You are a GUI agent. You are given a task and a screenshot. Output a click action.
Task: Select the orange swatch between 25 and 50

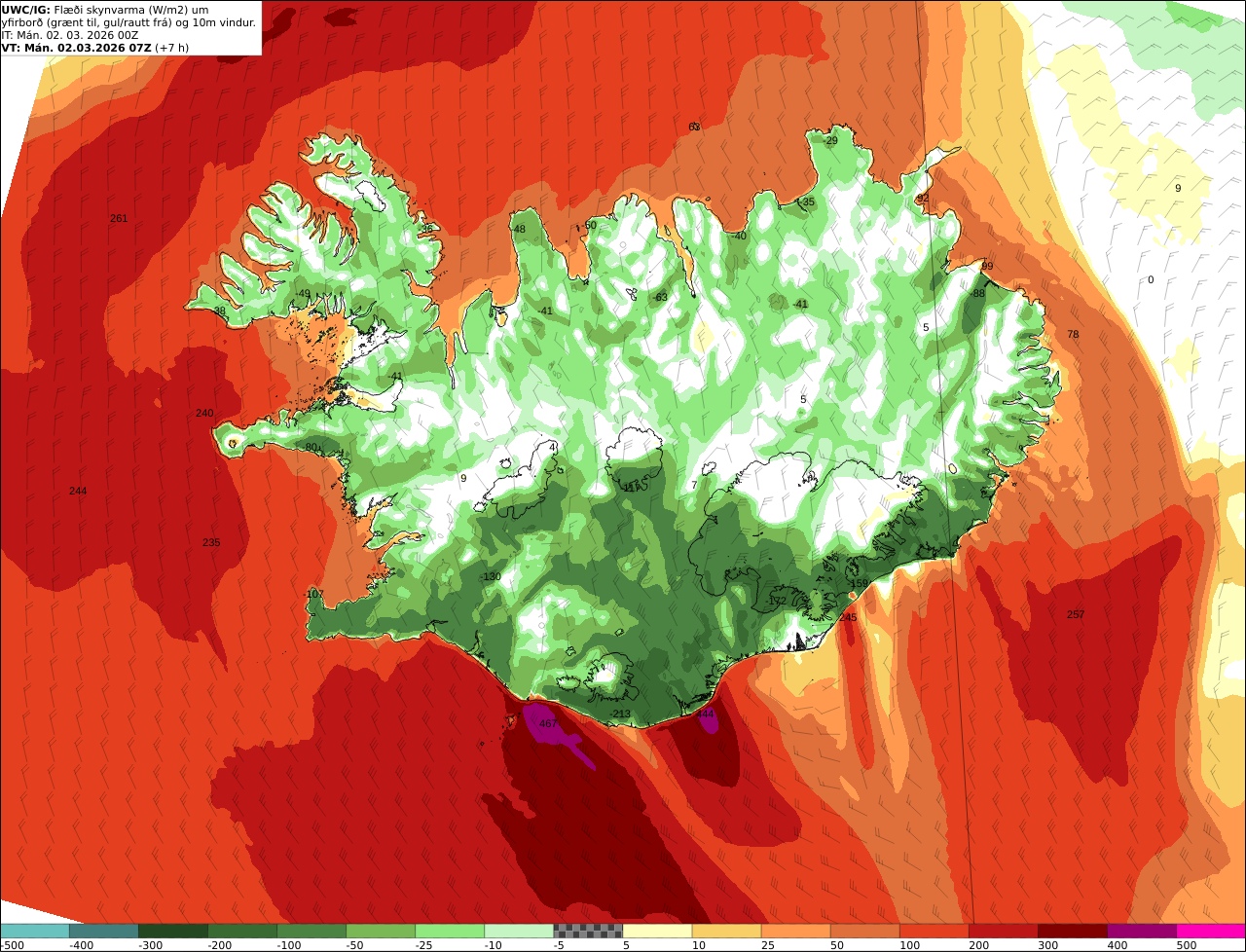[795, 931]
